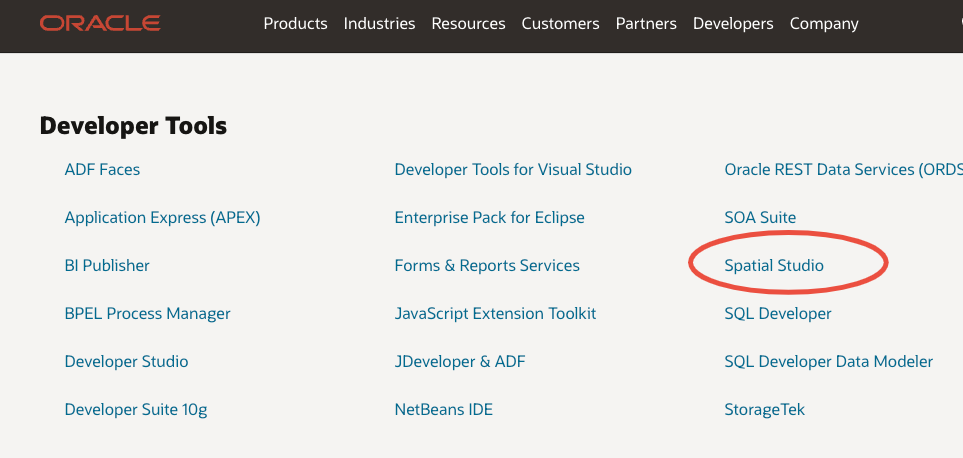Screen dimensions: 963x458
Task: Open the Partners menu
Action: pos(646,23)
